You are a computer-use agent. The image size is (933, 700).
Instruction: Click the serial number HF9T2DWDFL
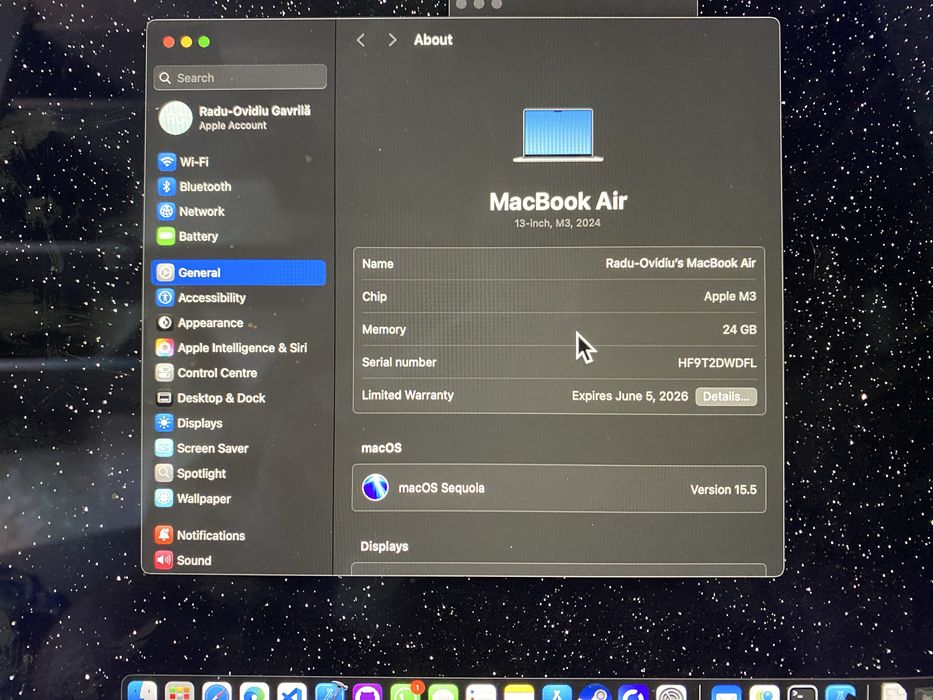717,363
